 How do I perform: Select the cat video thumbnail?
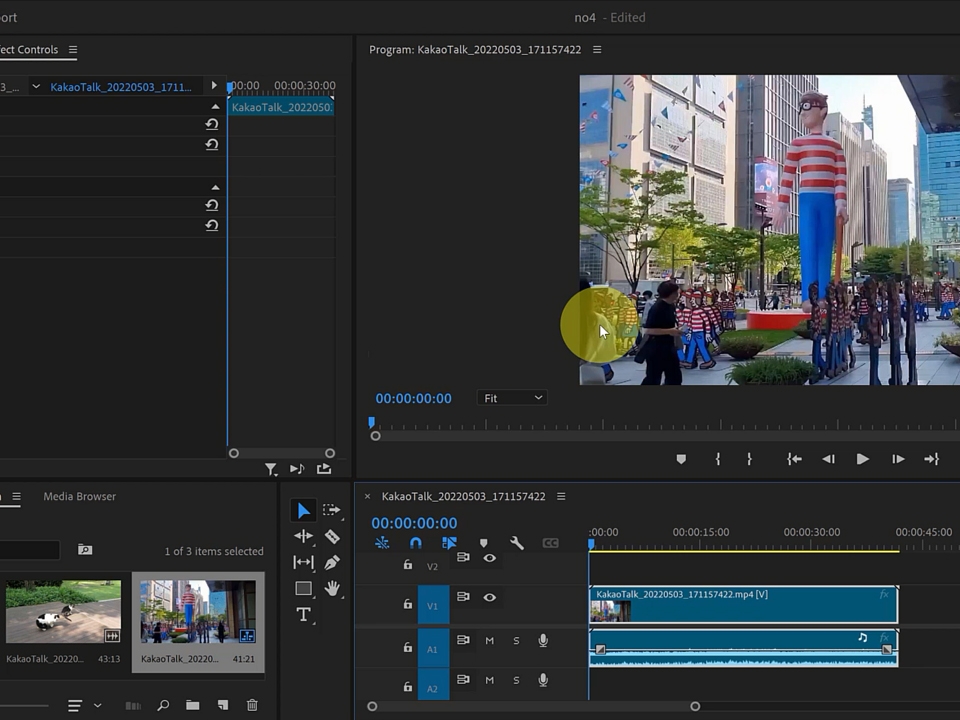pyautogui.click(x=64, y=612)
